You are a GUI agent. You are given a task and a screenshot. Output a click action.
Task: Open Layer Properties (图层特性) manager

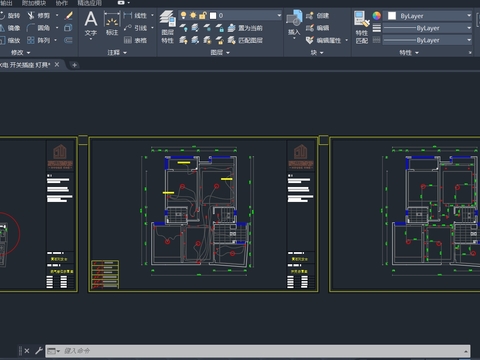click(x=168, y=27)
